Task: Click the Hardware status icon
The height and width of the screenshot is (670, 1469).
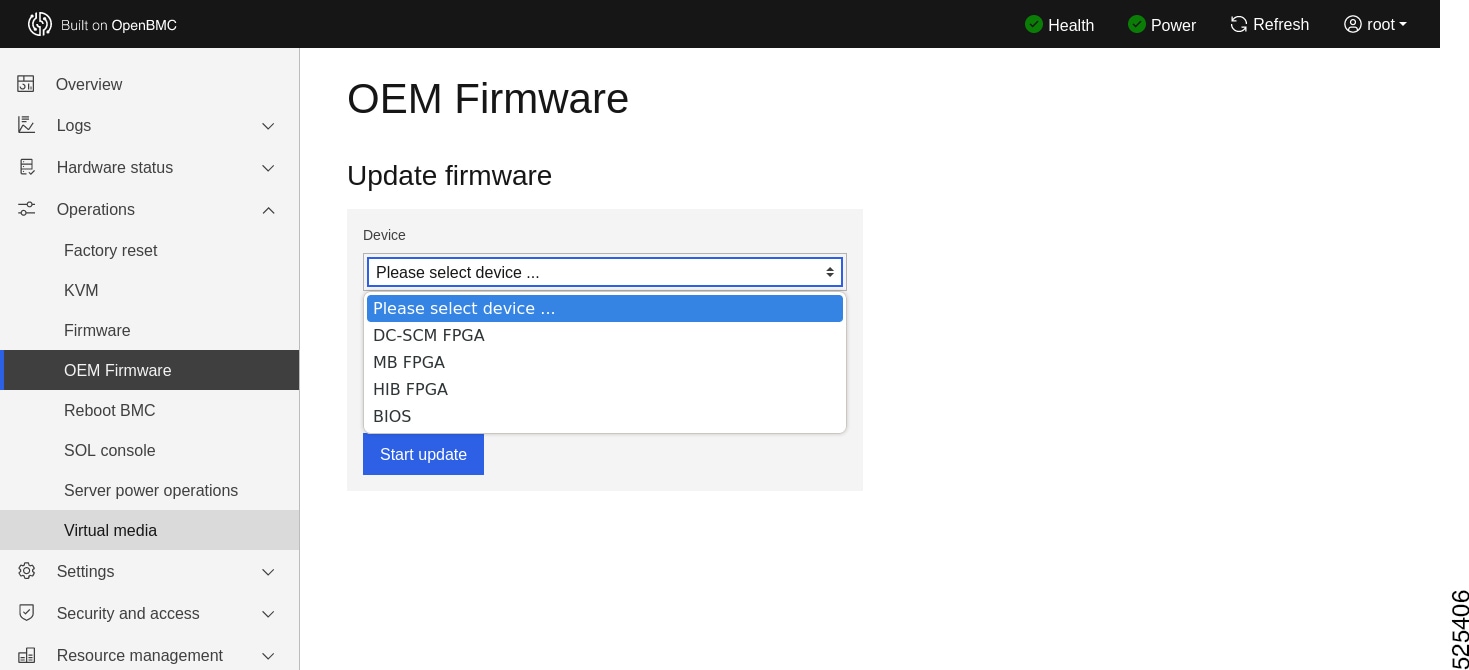Action: coord(26,167)
